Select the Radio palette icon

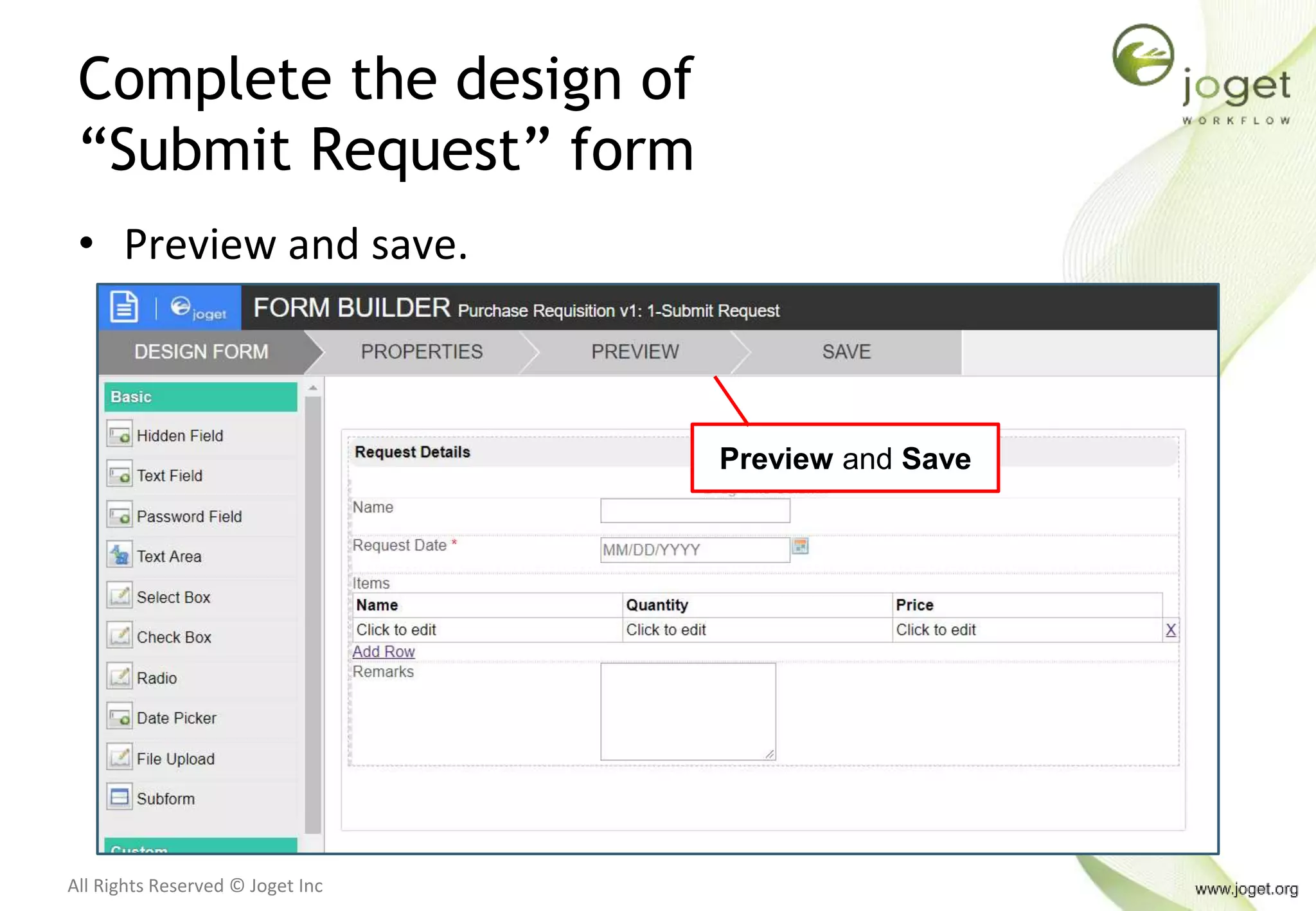[x=120, y=677]
